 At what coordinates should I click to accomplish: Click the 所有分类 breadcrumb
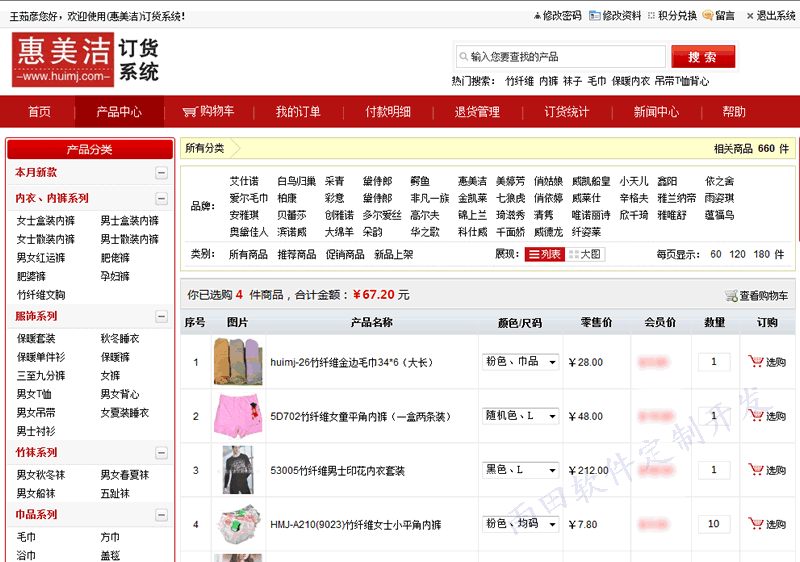click(x=205, y=148)
